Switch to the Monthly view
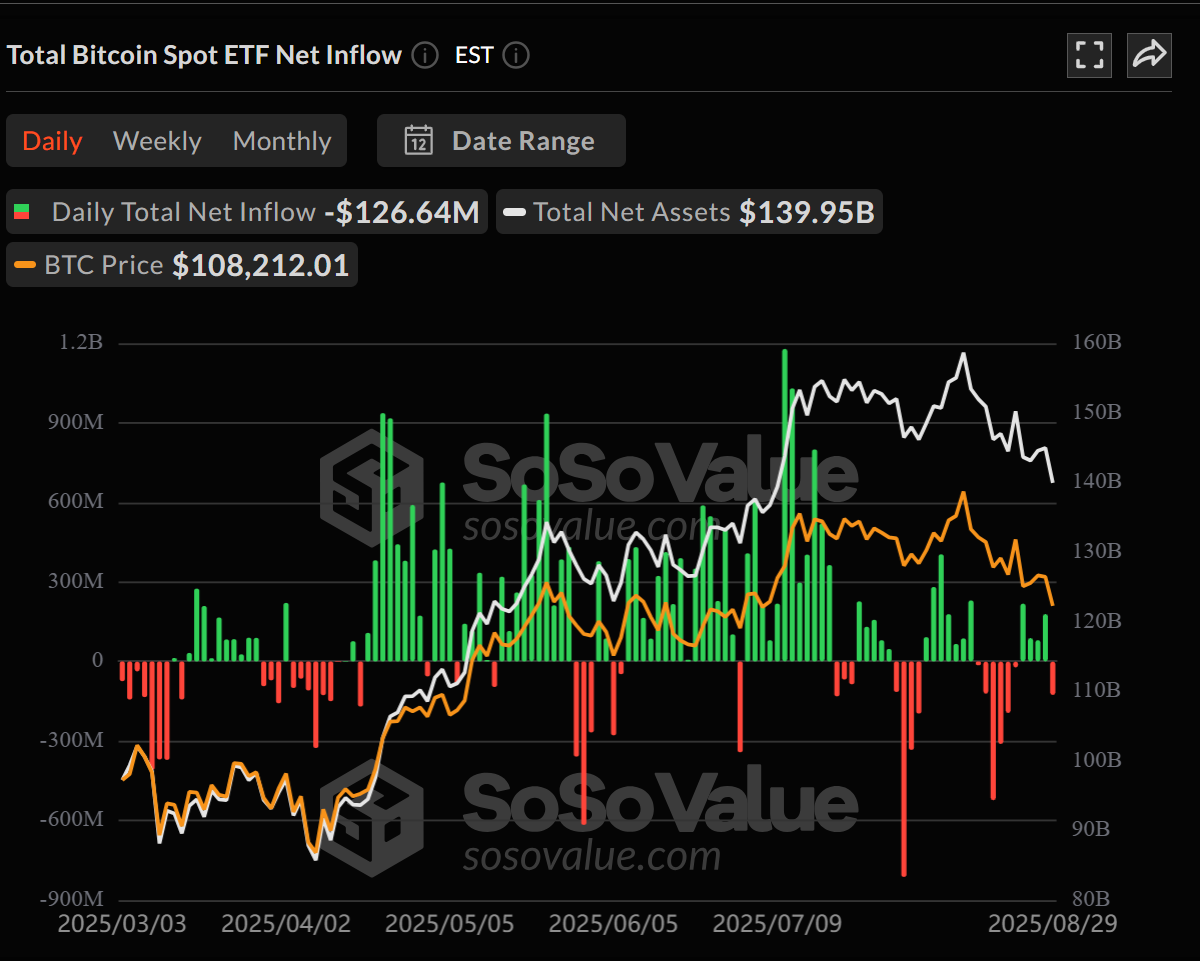Screen dimensions: 1200x961 point(281,140)
